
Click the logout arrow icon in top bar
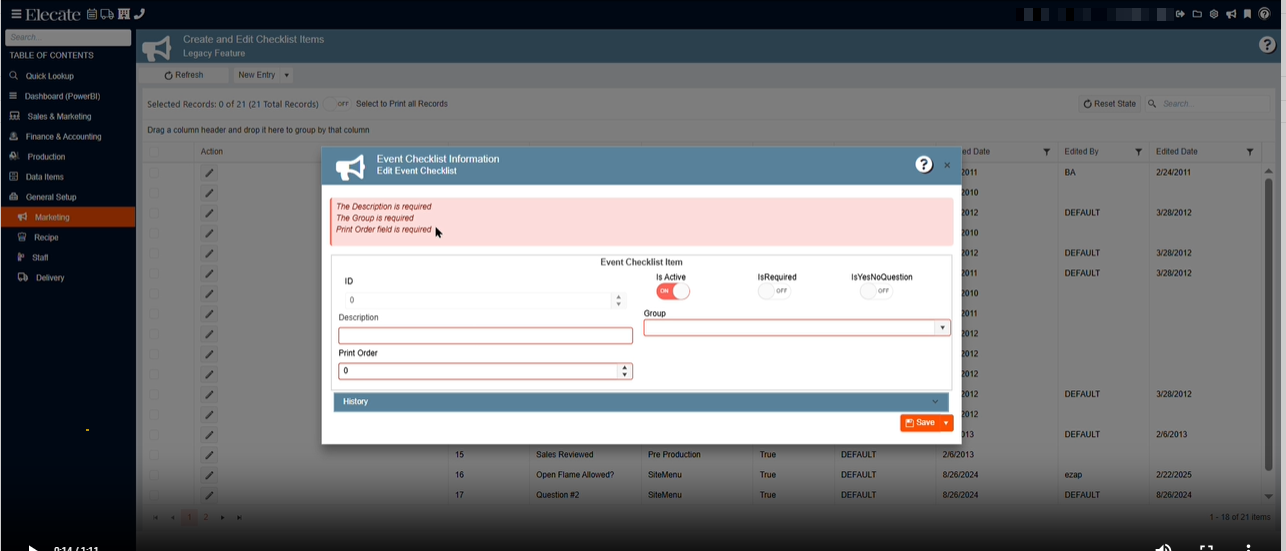(x=1180, y=14)
